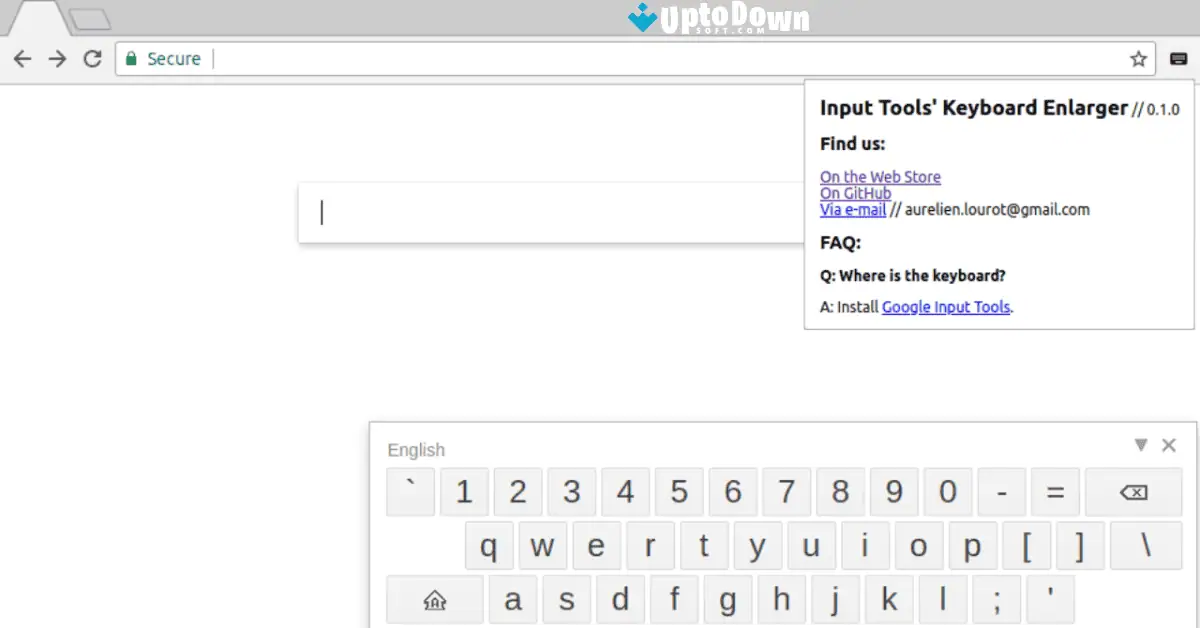Open the keyboard language dropdown arrow
1200x628 pixels.
(x=1141, y=445)
